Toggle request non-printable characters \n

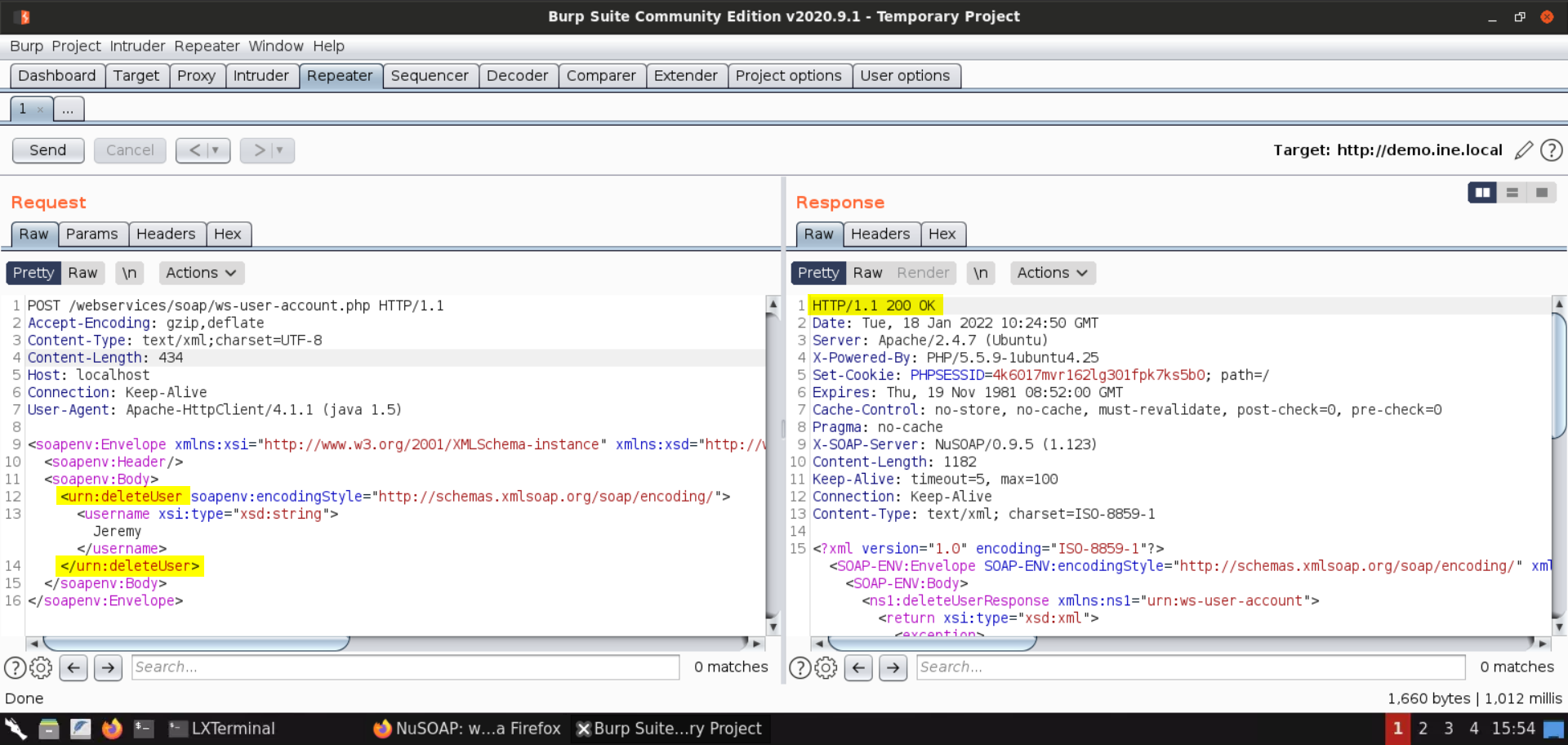(x=129, y=273)
